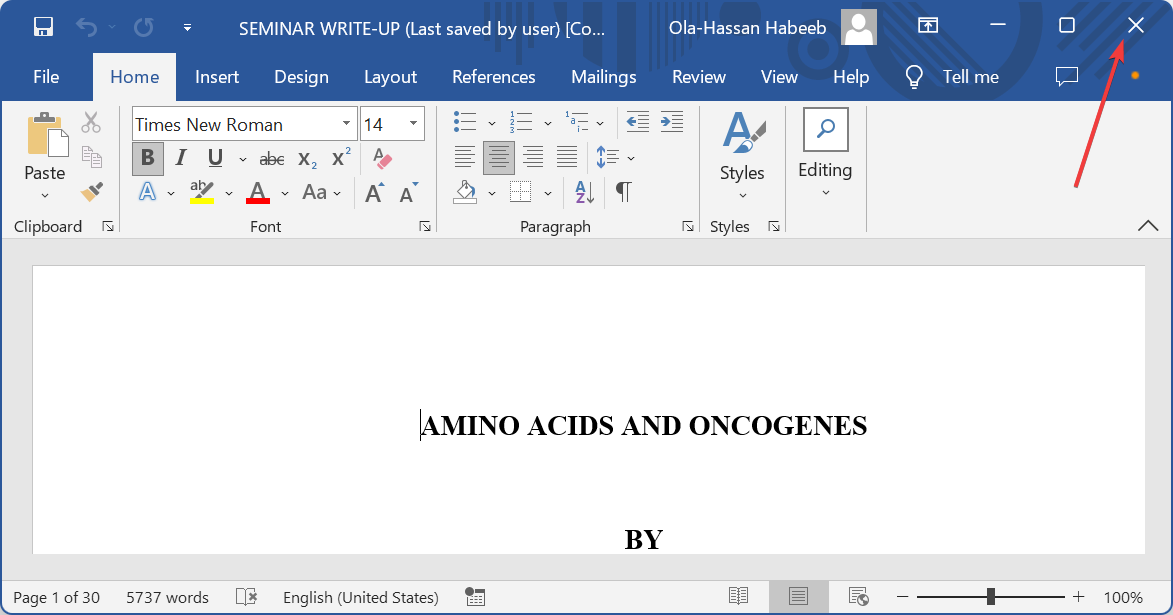Select center alignment
The image size is (1173, 615).
point(498,157)
